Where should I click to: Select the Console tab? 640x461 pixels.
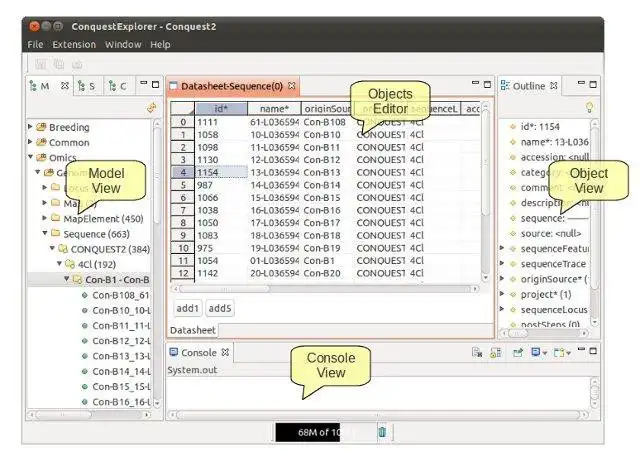199,352
